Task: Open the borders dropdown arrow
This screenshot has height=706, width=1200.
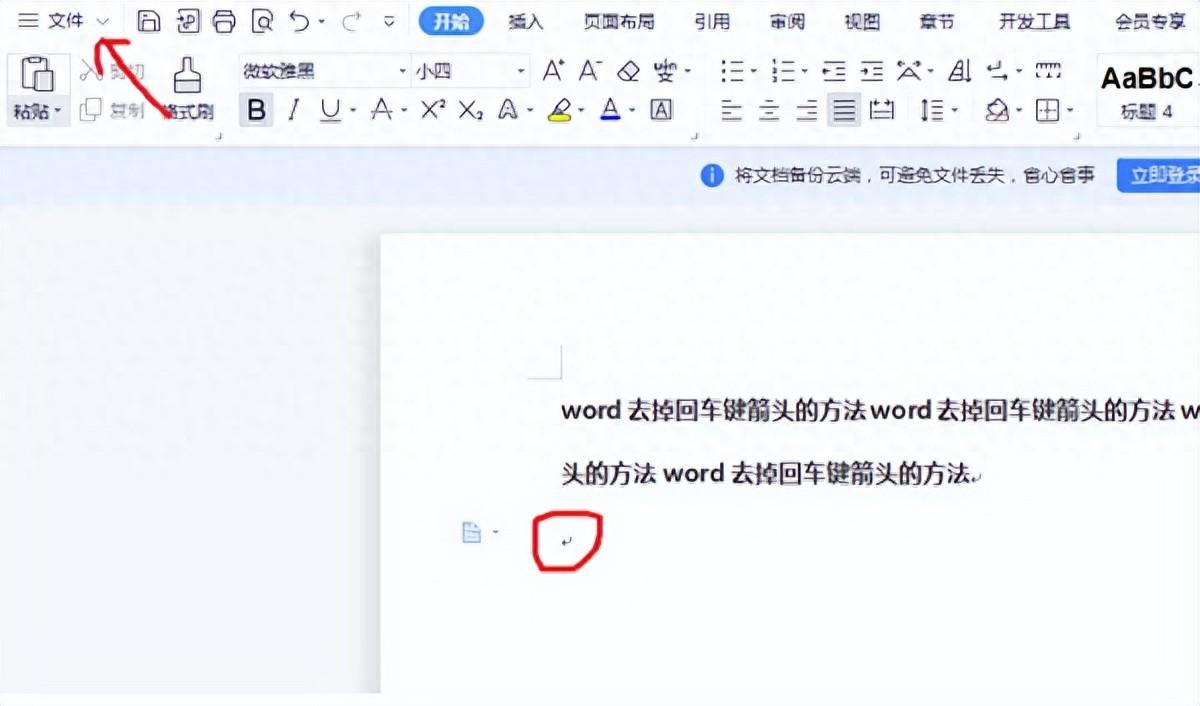Action: point(1070,110)
